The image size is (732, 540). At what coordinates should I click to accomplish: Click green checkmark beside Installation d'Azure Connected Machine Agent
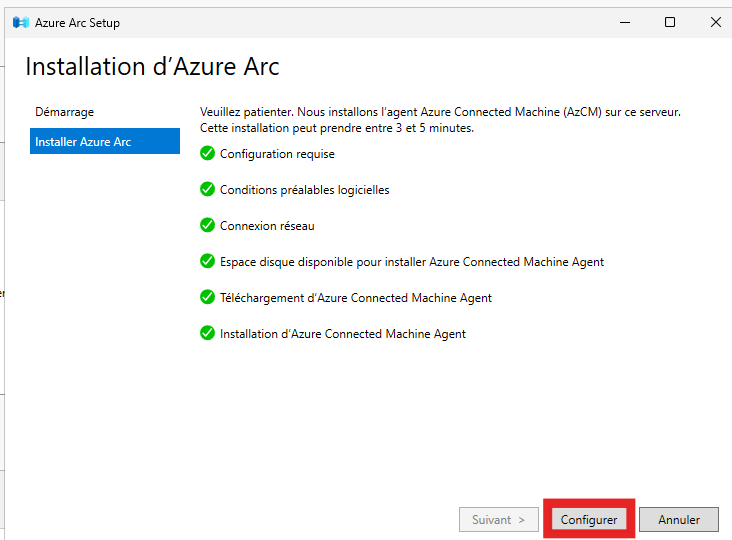coord(207,333)
